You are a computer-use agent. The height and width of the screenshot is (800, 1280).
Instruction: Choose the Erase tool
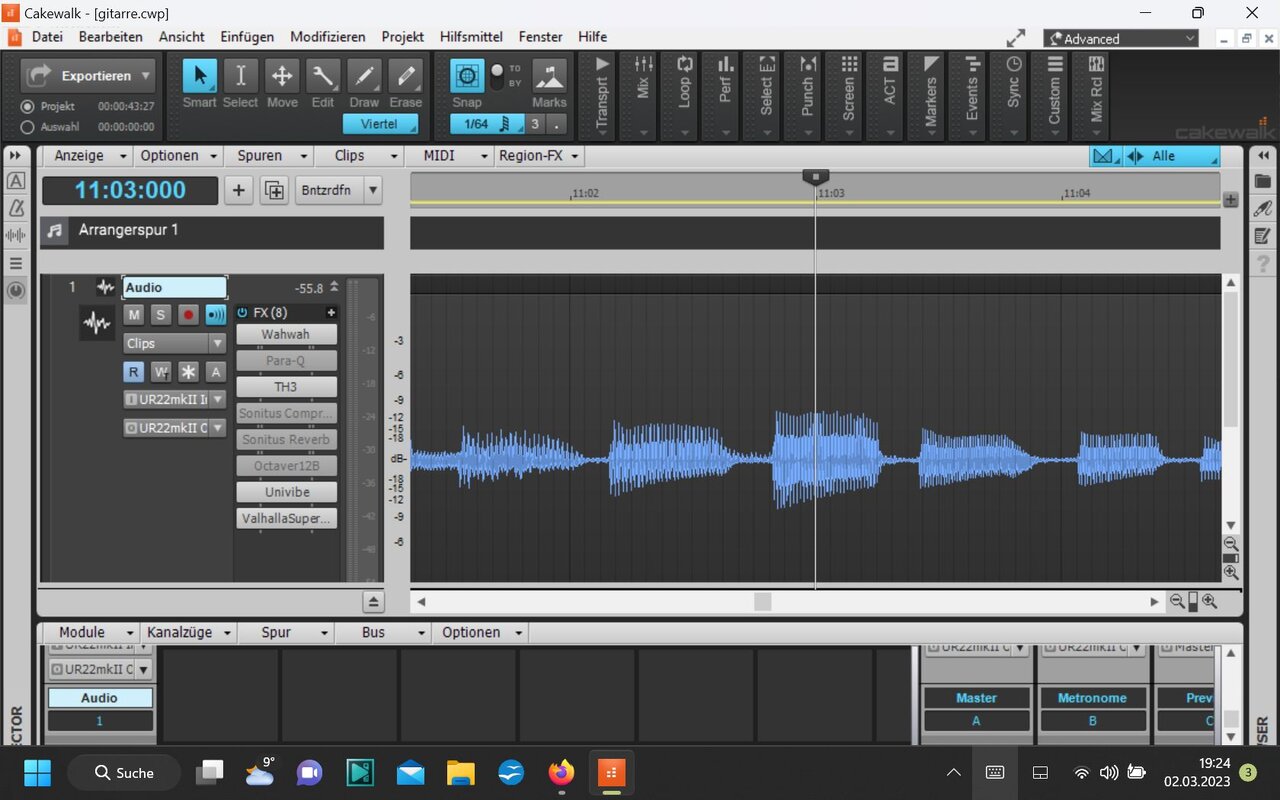pos(405,76)
